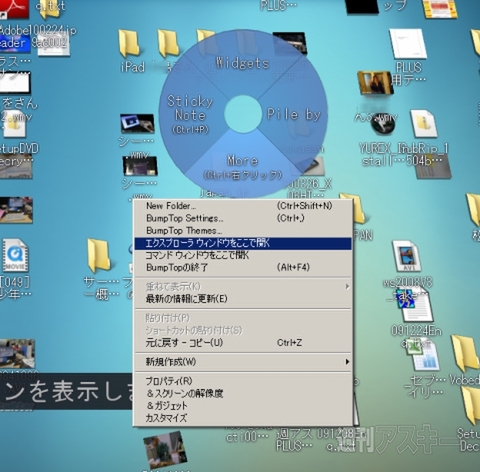The image size is (480, 472).
Task: Select エクスプローラ ウィンドウをここで開く entry
Action: [x=243, y=243]
